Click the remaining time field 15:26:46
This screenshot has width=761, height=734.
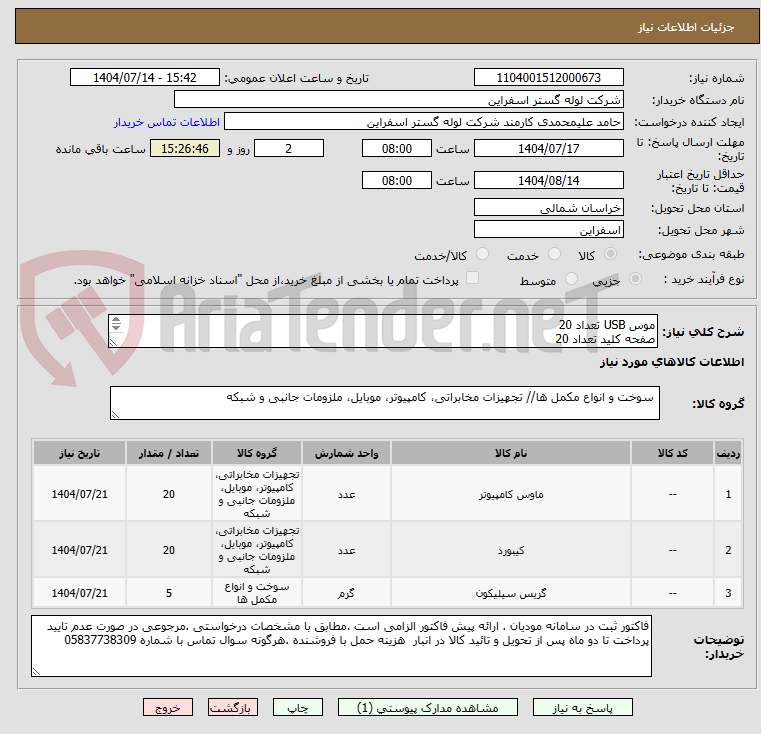185,149
